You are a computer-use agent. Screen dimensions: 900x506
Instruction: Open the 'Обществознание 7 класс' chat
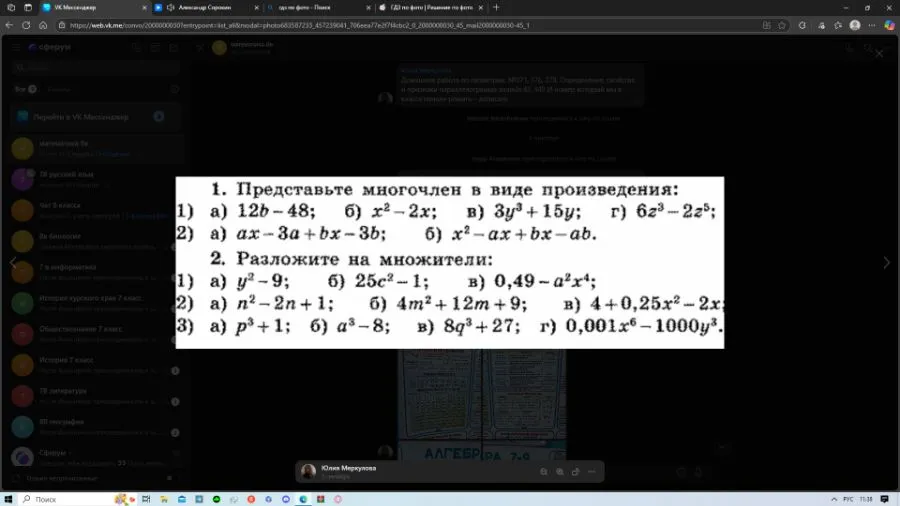click(95, 334)
